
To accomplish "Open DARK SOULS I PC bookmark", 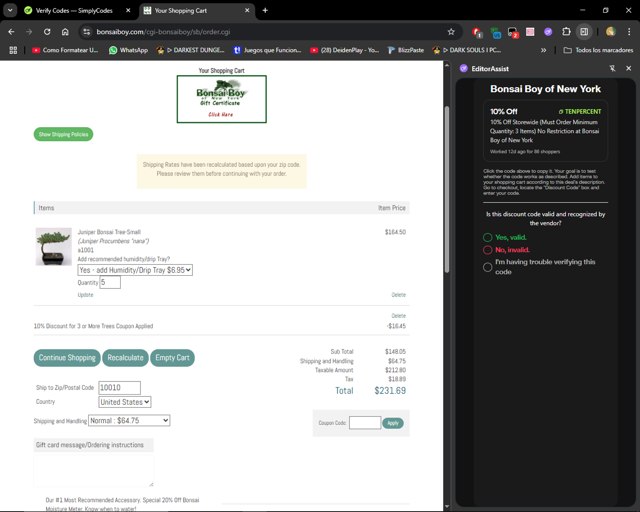I will pyautogui.click(x=467, y=50).
